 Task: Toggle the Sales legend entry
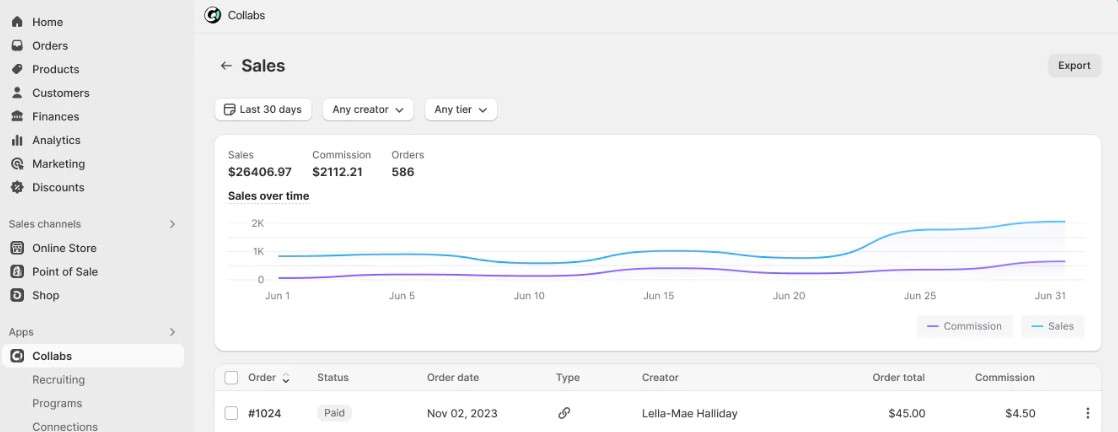[x=1052, y=326]
